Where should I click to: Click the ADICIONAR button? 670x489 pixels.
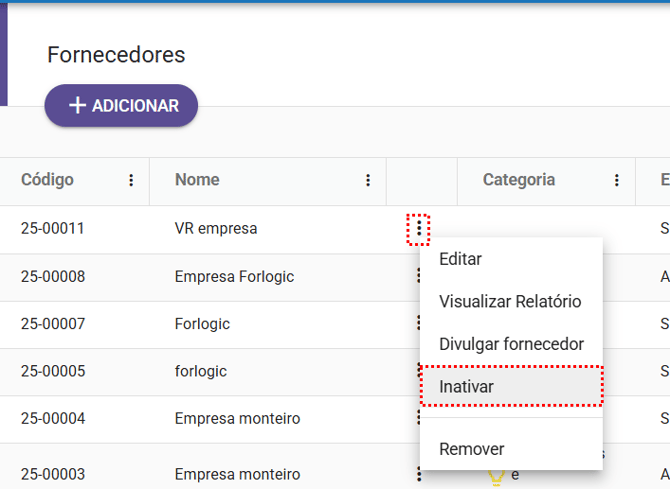pos(121,106)
